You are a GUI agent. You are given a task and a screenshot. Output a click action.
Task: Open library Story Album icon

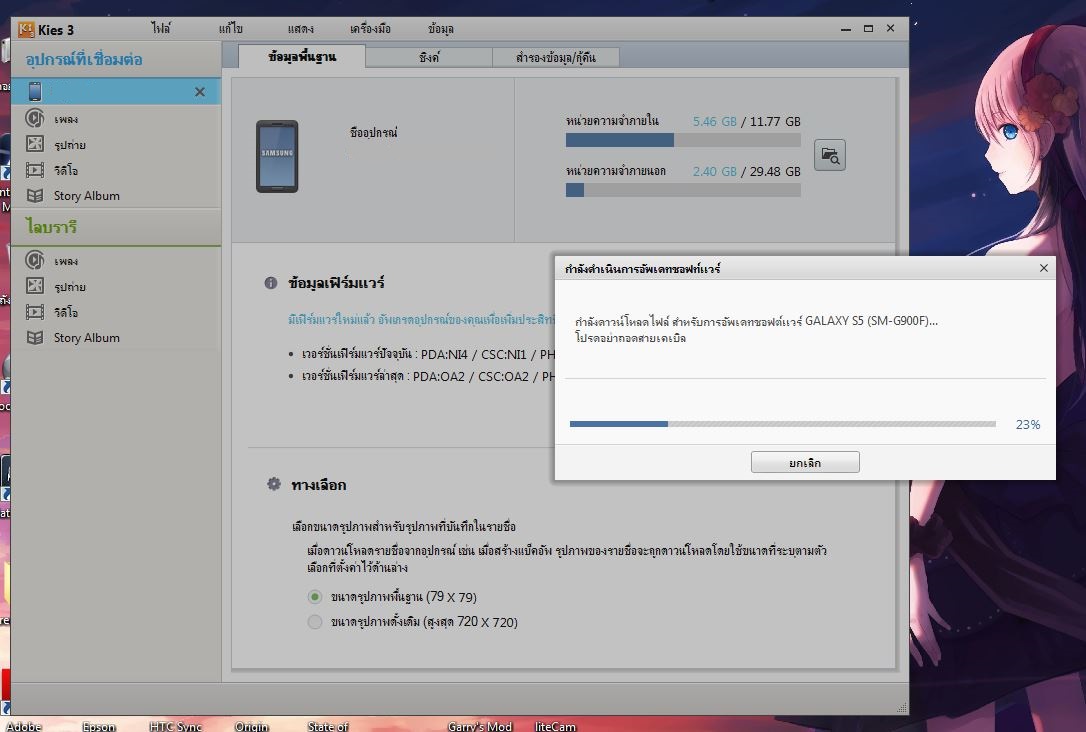coord(35,337)
